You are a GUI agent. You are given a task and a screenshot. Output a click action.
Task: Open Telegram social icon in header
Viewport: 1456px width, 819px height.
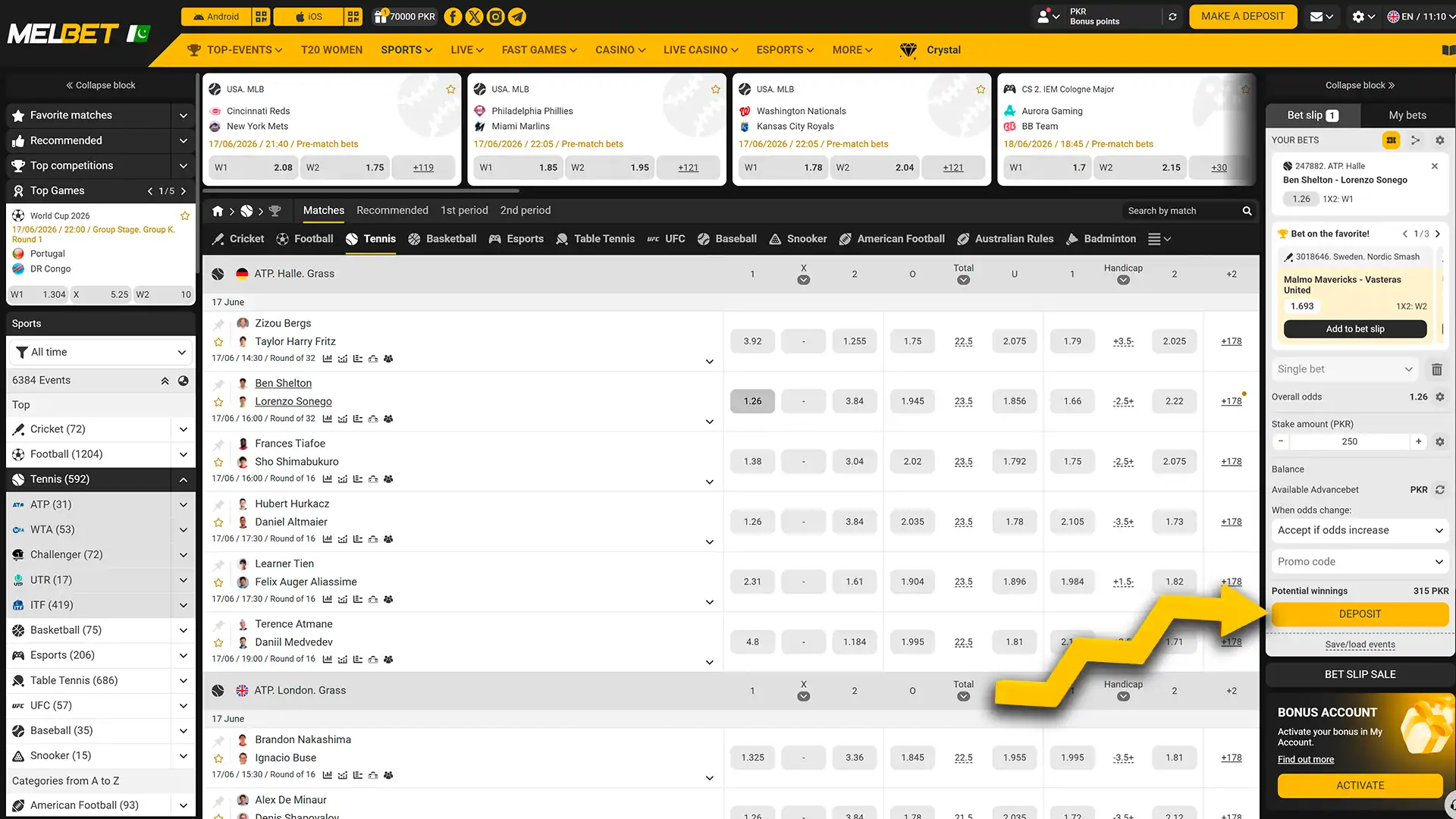[517, 17]
